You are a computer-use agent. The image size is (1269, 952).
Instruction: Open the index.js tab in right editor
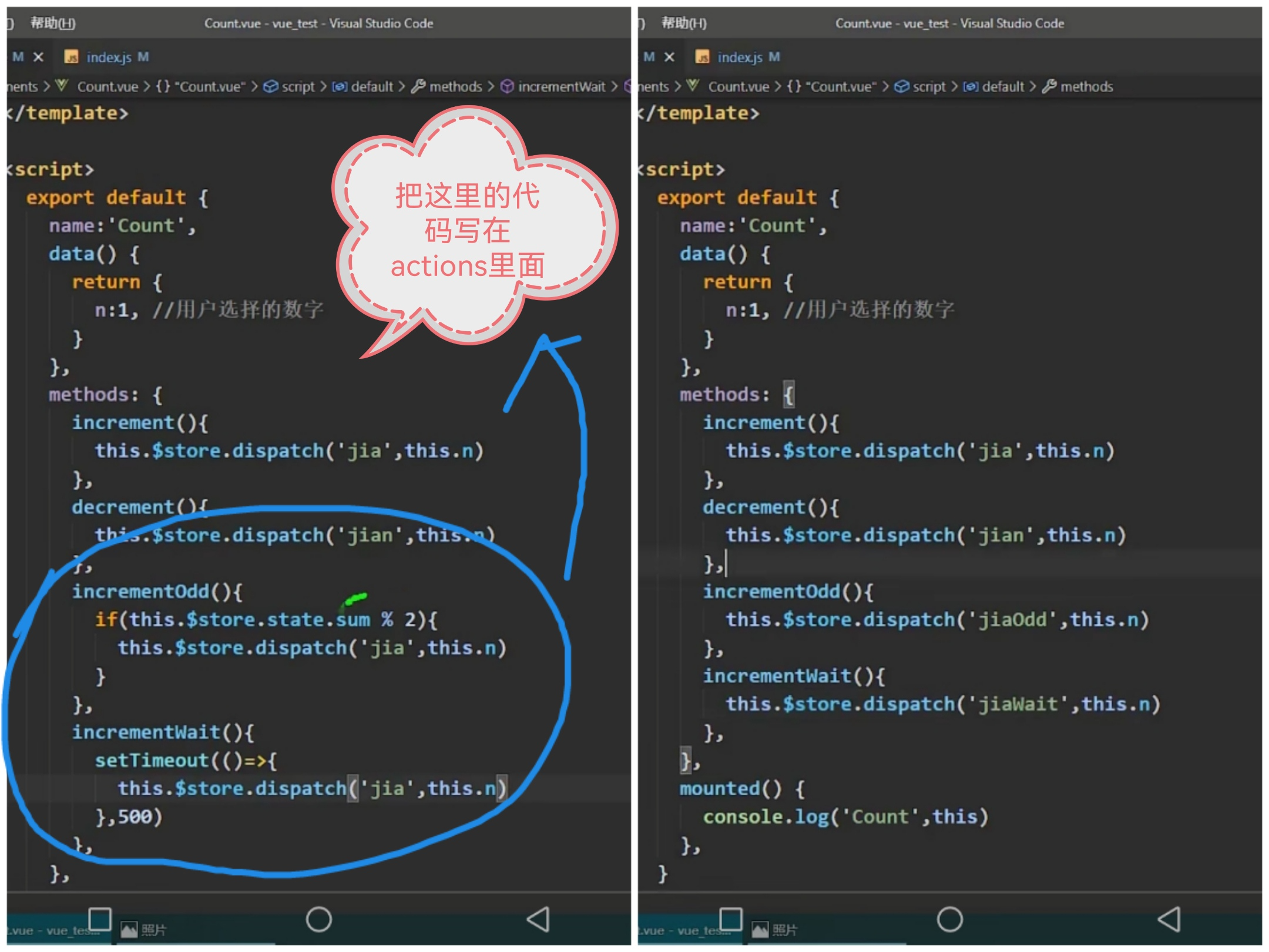pyautogui.click(x=740, y=57)
